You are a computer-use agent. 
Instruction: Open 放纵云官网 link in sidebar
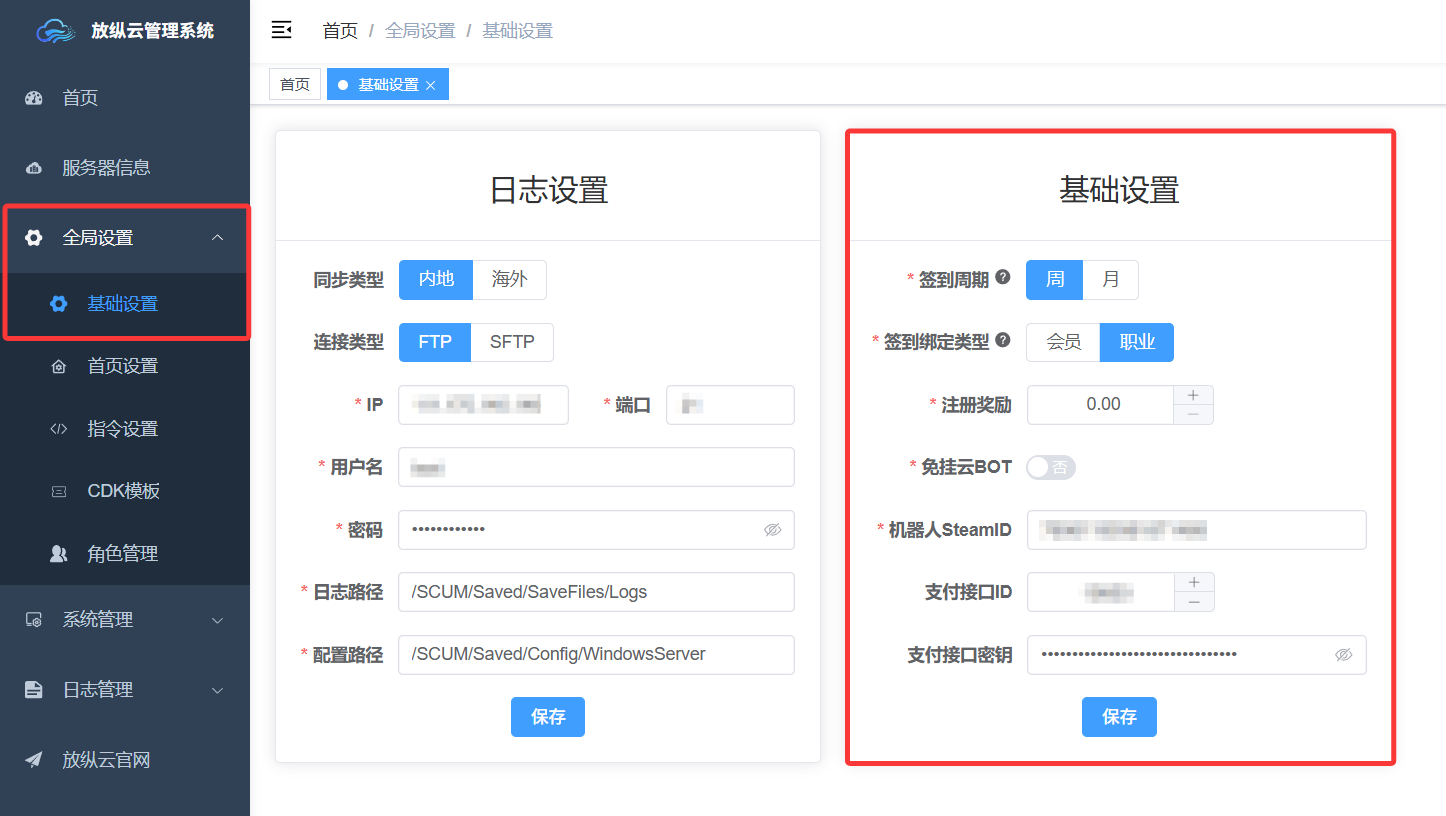tap(125, 760)
